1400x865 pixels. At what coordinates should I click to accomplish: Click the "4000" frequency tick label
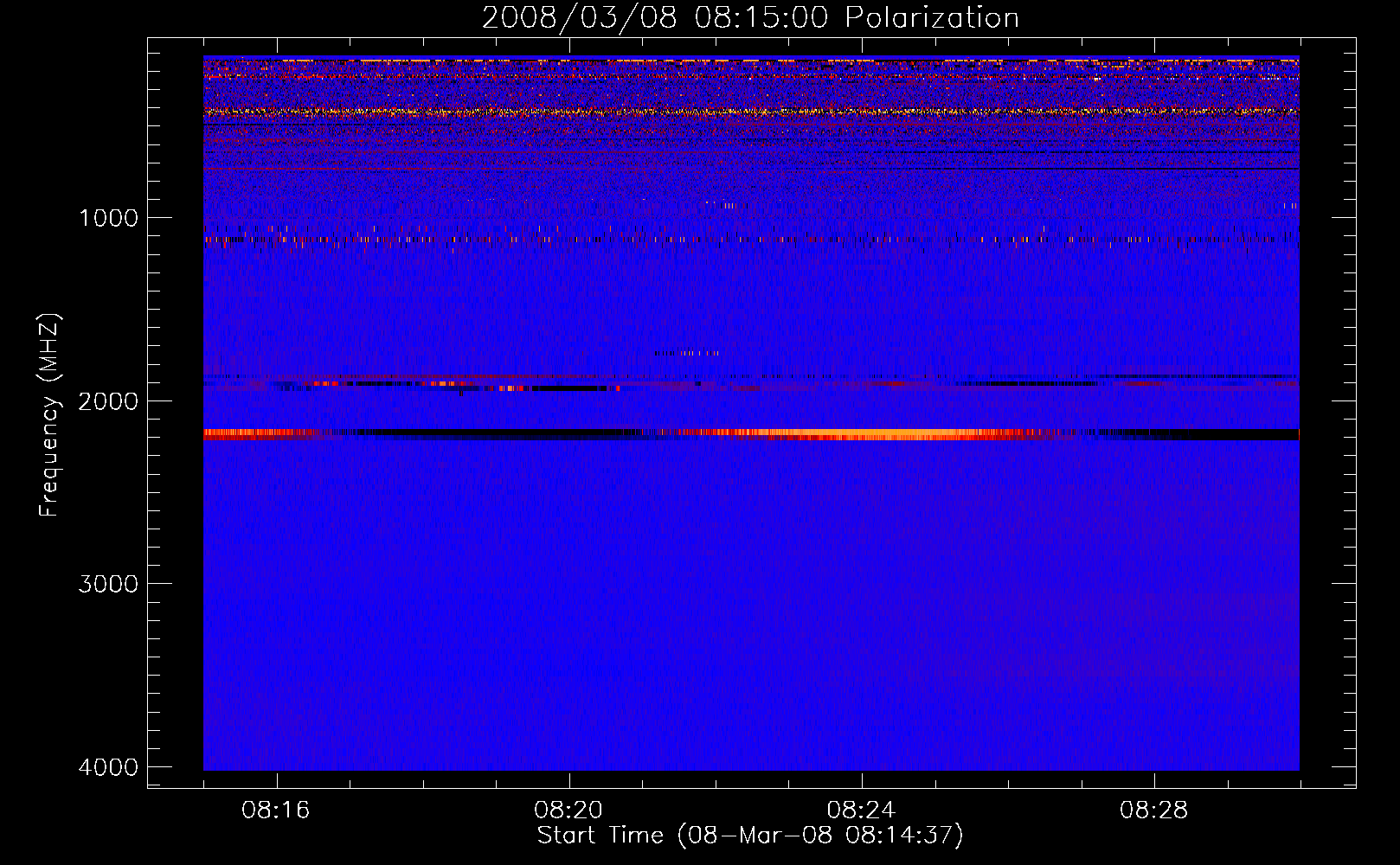point(108,767)
